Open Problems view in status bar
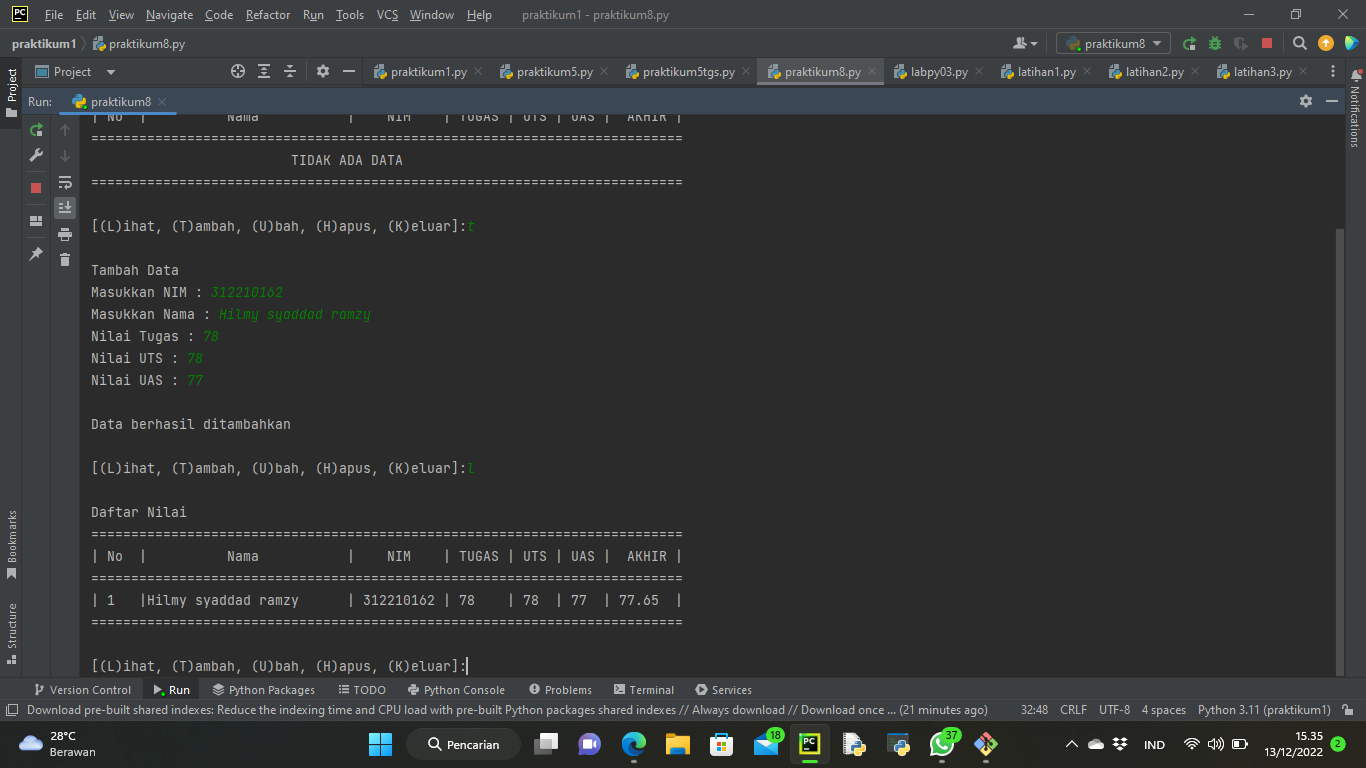Screen dimensions: 1366x768 point(560,689)
